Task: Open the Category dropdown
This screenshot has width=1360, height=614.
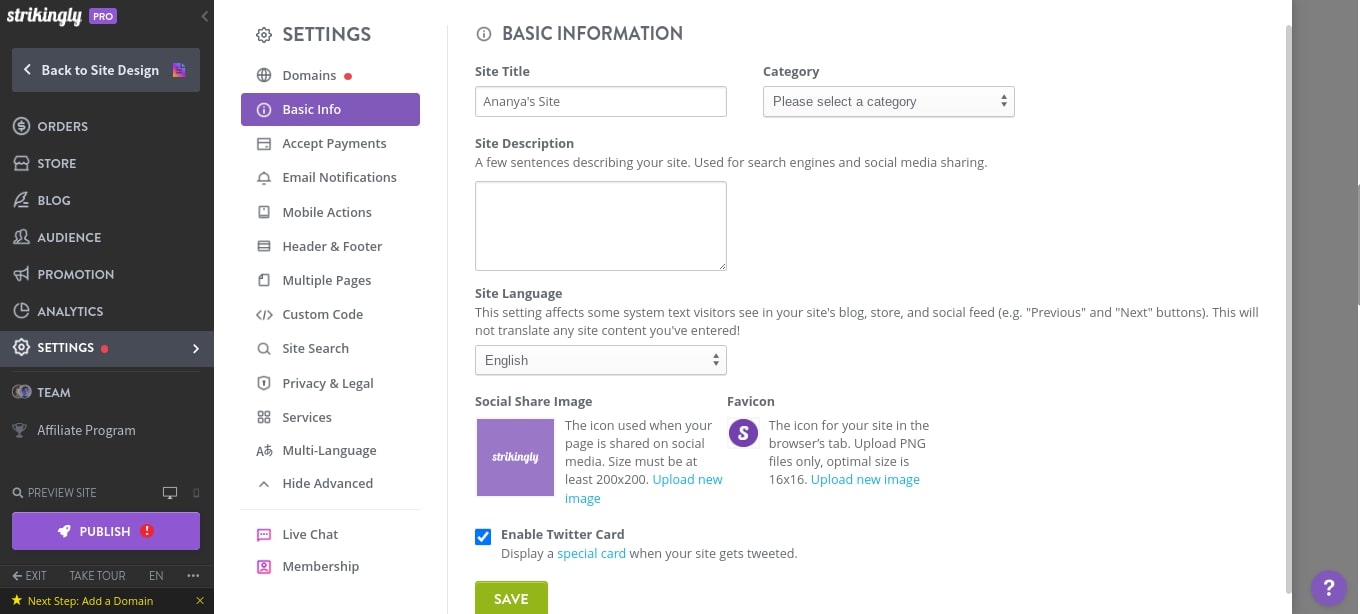Action: (888, 101)
